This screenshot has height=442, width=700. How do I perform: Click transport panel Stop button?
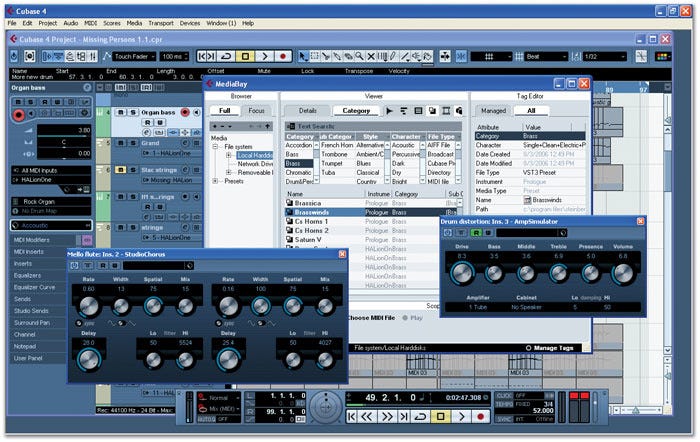coord(441,417)
